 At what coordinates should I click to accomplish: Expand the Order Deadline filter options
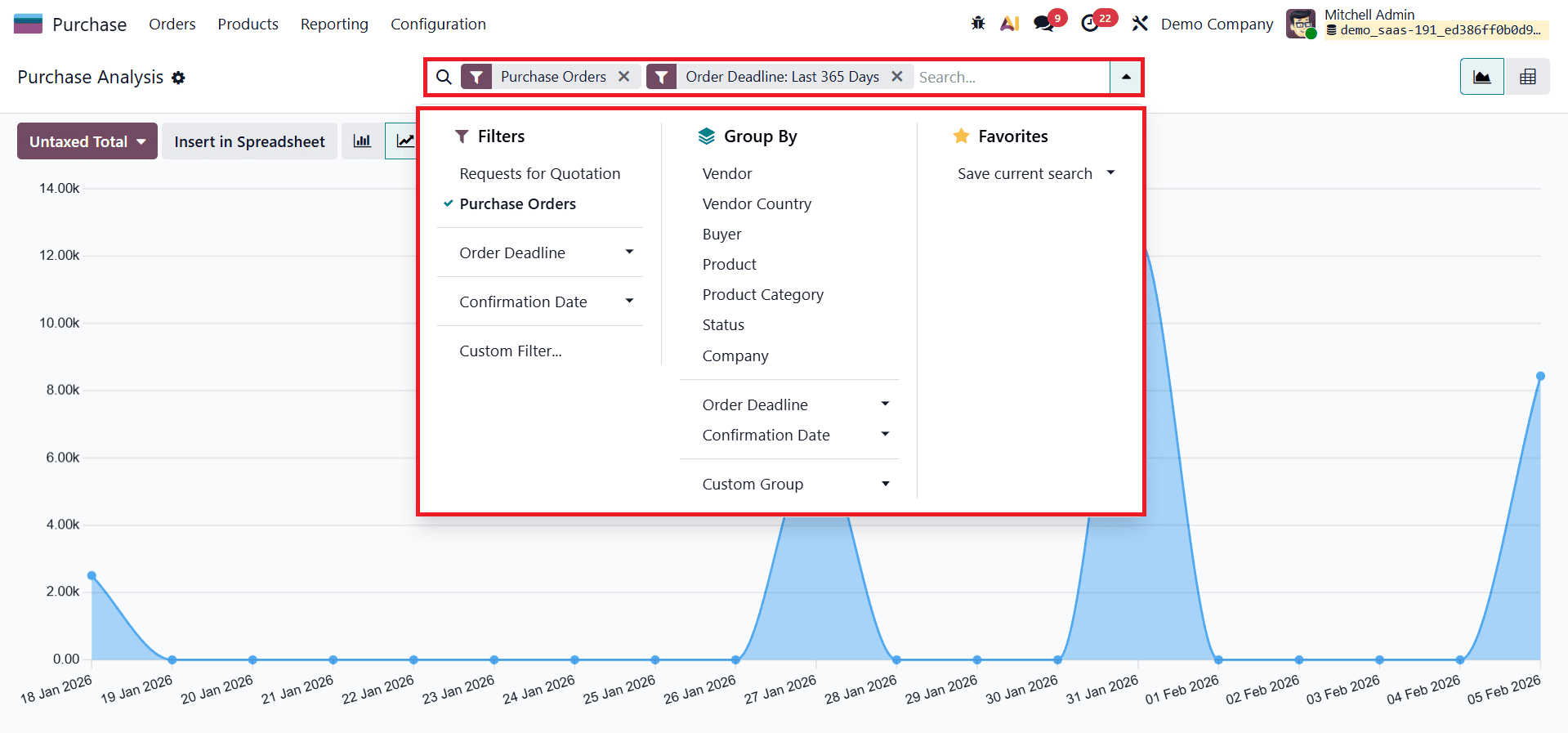coord(540,253)
